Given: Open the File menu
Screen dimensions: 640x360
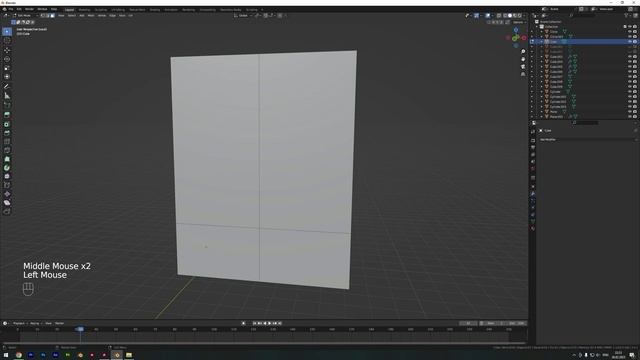Looking at the screenshot, I should coord(11,9).
